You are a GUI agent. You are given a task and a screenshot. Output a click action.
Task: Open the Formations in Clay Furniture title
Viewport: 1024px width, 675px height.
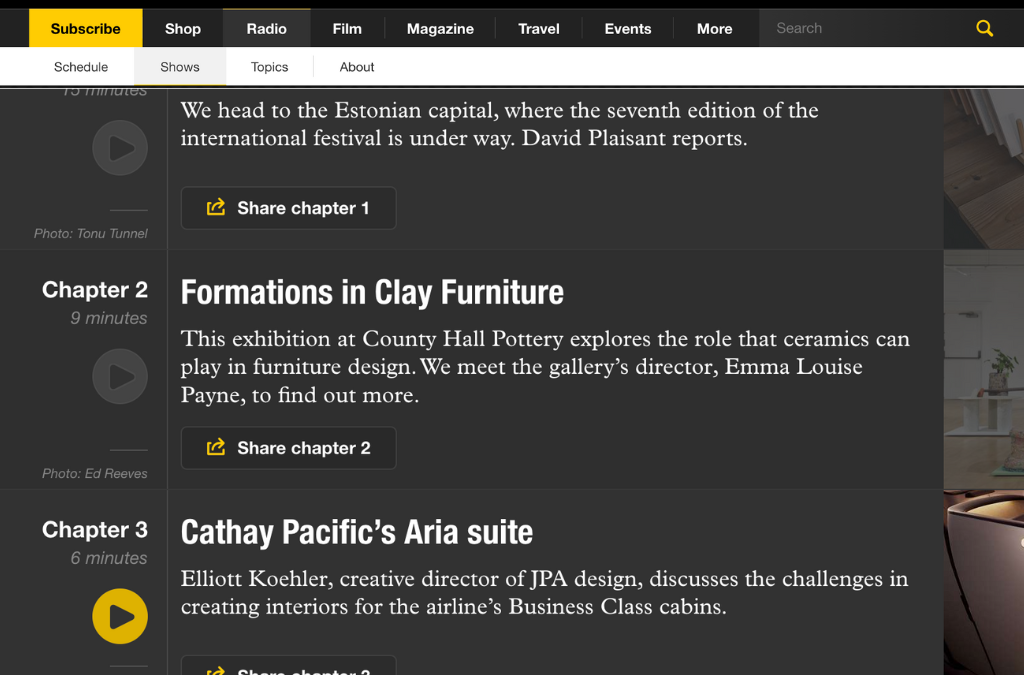click(x=372, y=292)
